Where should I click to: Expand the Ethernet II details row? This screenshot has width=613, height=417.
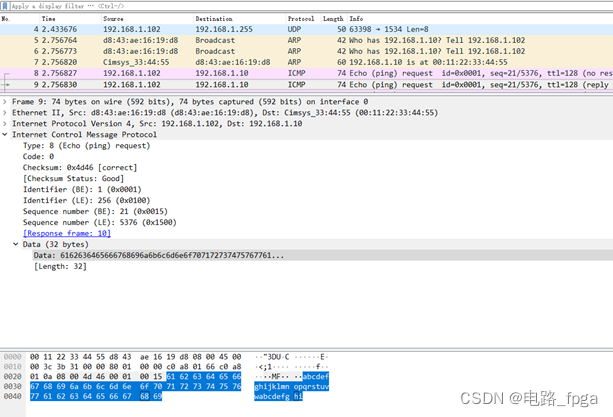pyautogui.click(x=5, y=113)
